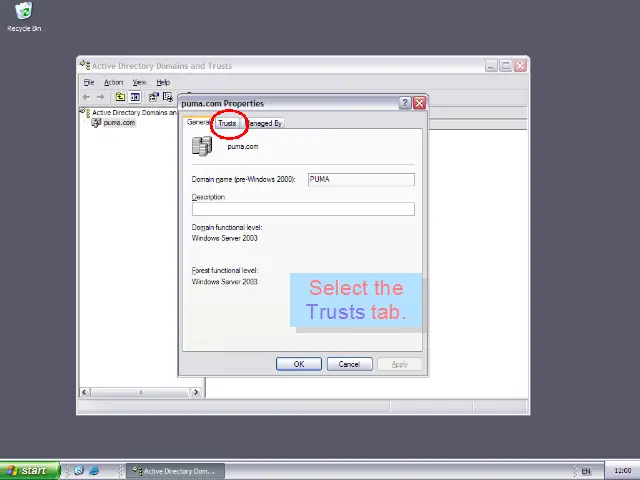Open the toolbar Properties icon
This screenshot has width=640, height=480.
tap(153, 97)
